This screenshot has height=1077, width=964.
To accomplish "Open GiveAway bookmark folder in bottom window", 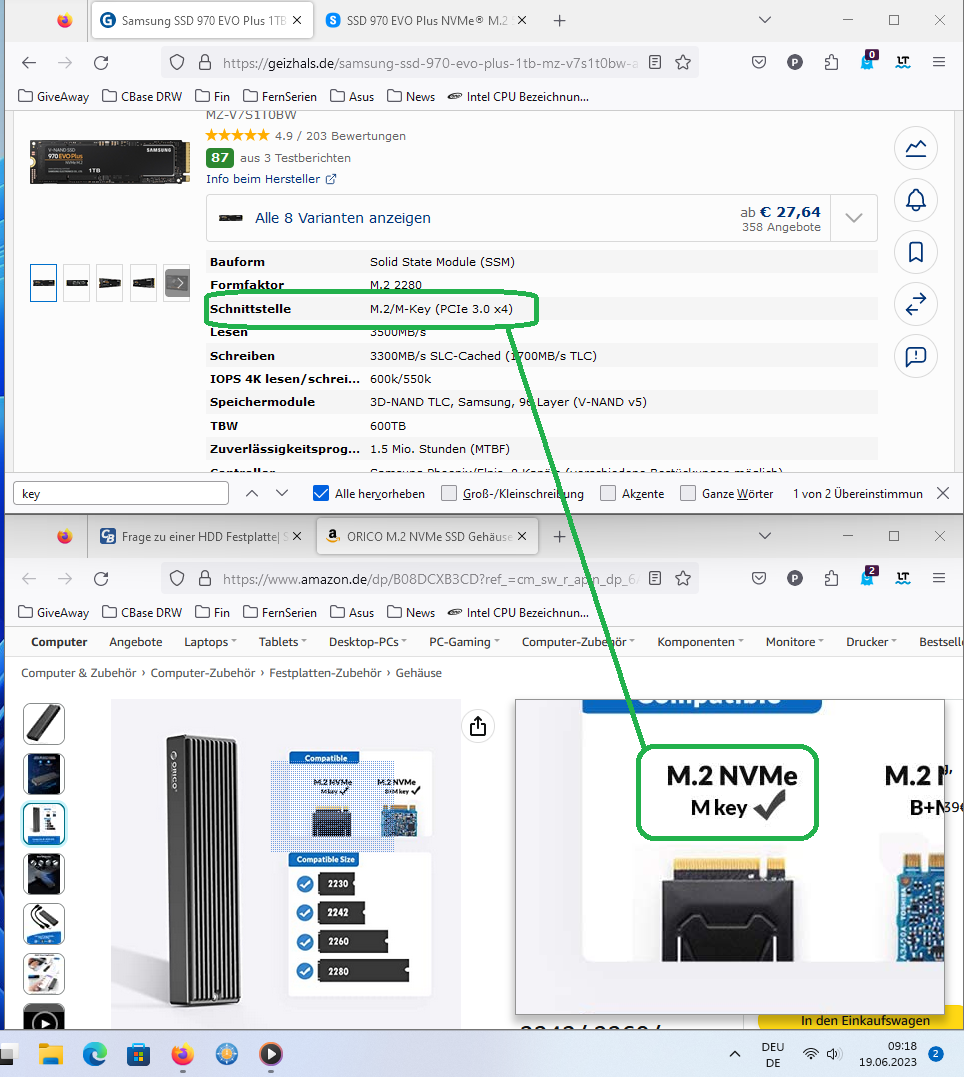I will (x=54, y=613).
